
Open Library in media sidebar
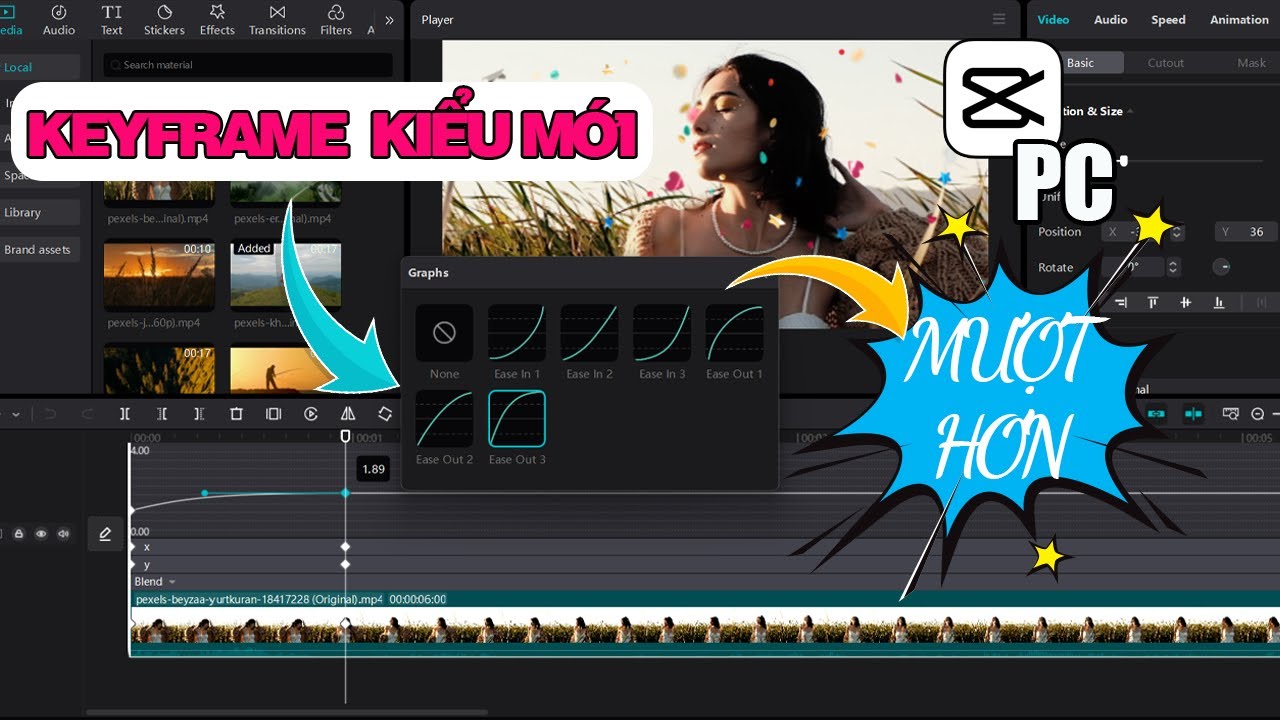coord(40,212)
